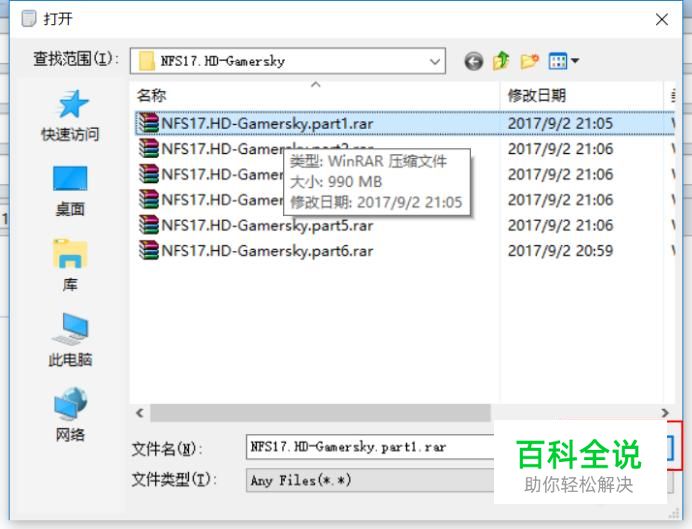
Task: Sort by 修改日期 column header
Action: pos(536,95)
